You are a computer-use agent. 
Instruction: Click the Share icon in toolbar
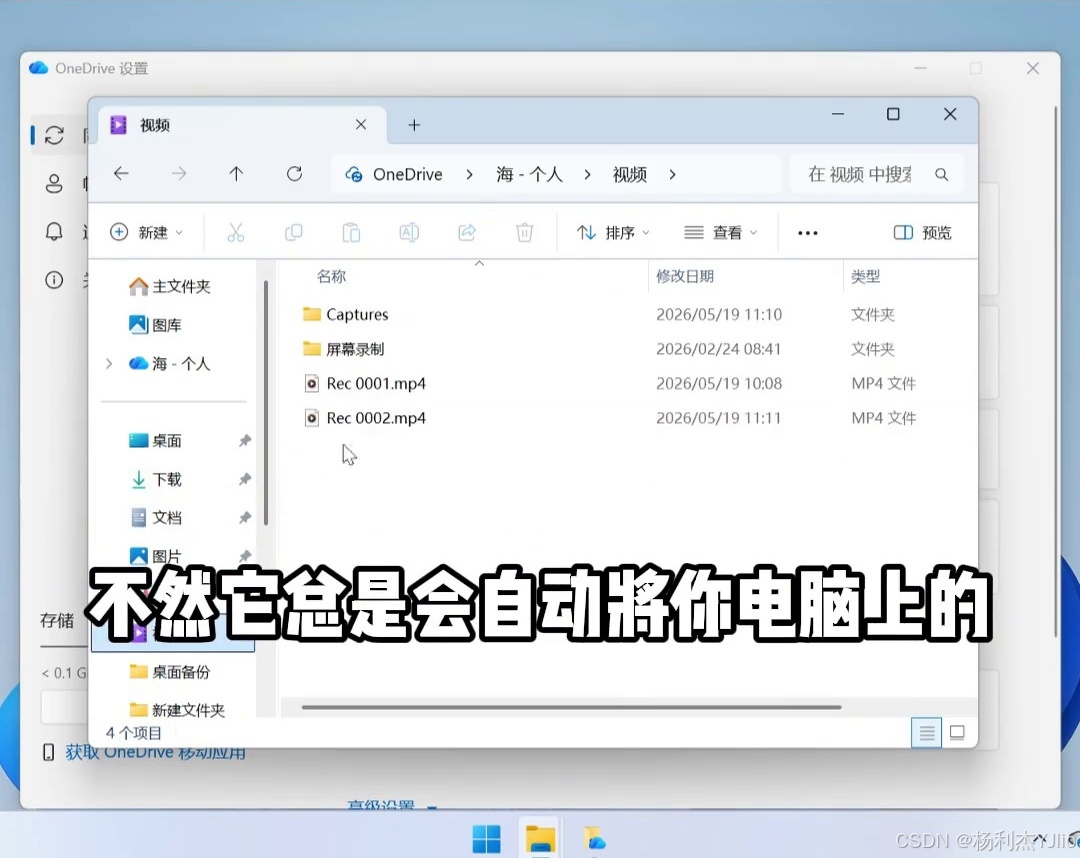[x=467, y=233]
